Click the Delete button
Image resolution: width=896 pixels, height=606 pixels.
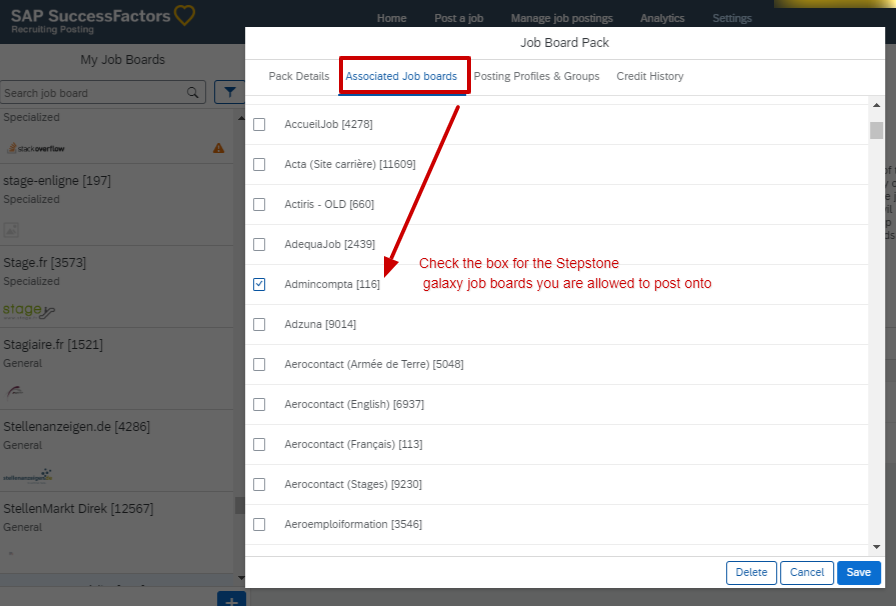click(751, 573)
